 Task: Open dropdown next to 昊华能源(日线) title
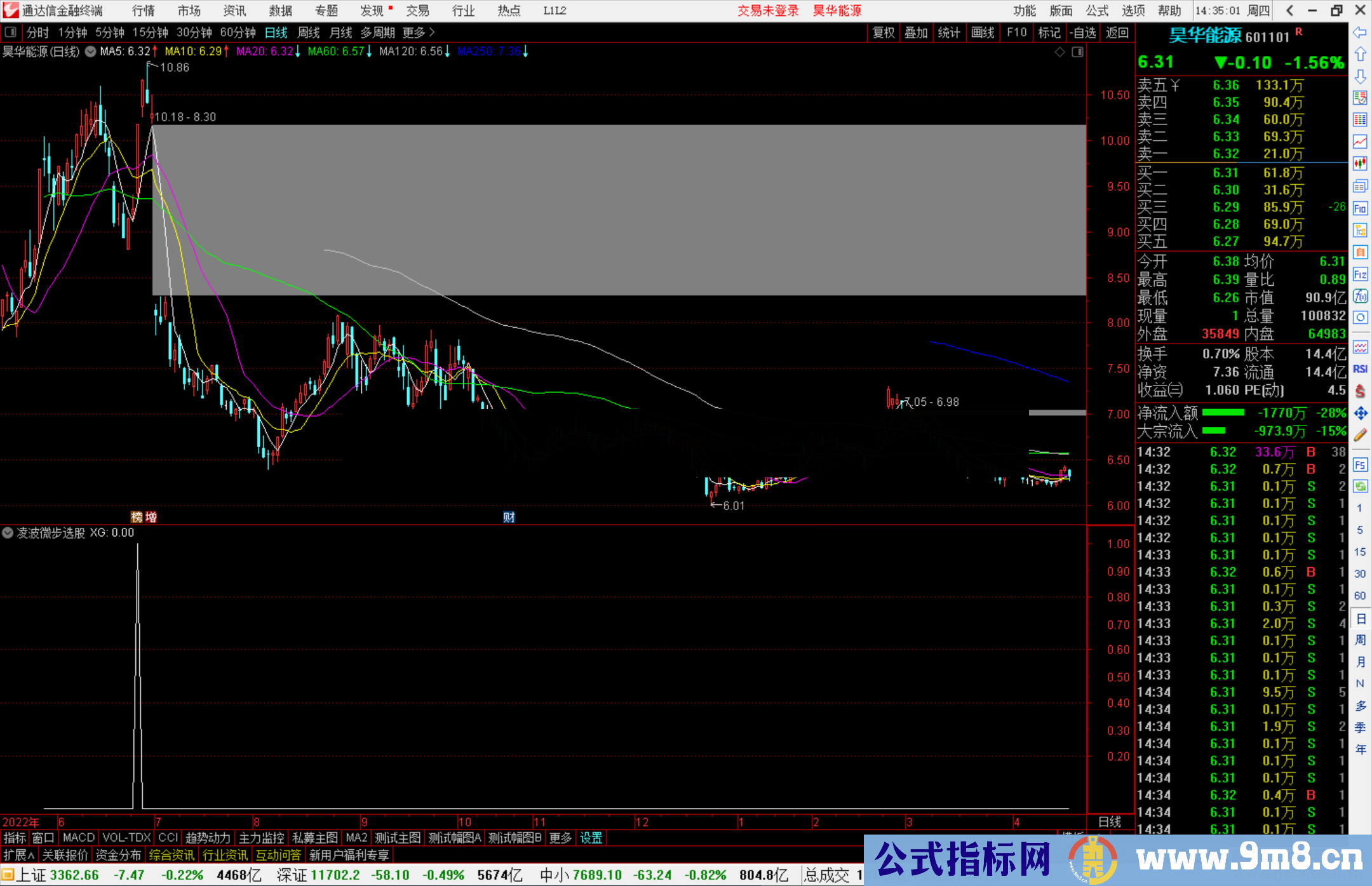(90, 51)
